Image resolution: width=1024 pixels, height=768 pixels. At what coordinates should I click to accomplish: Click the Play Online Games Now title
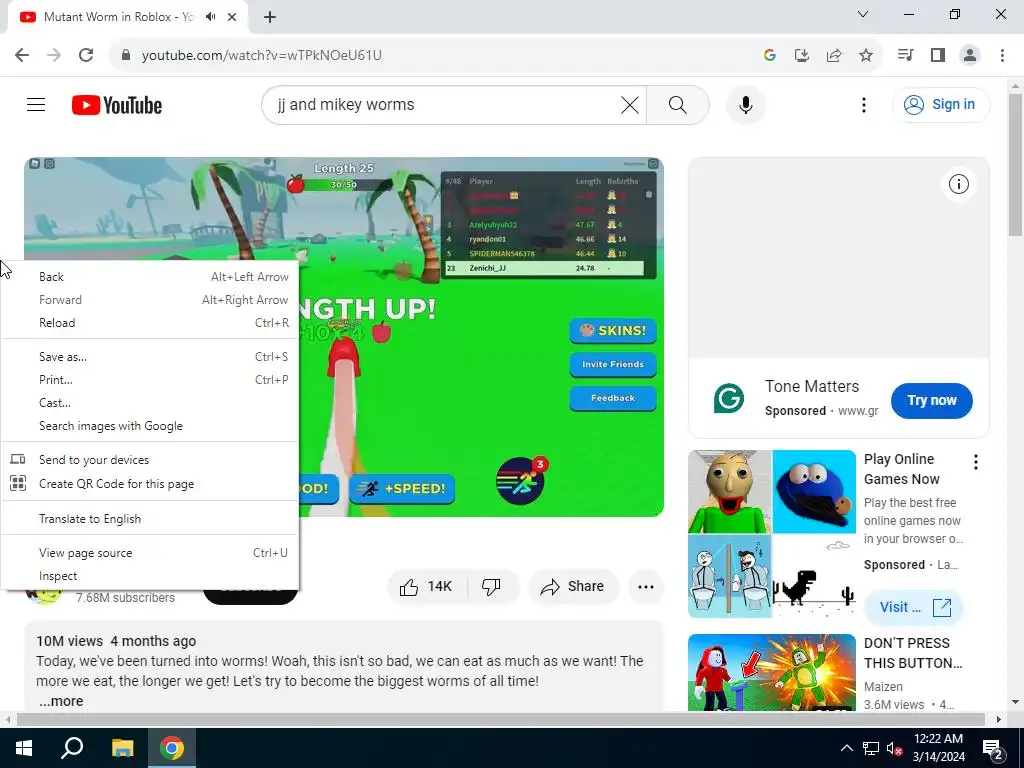[x=901, y=469]
